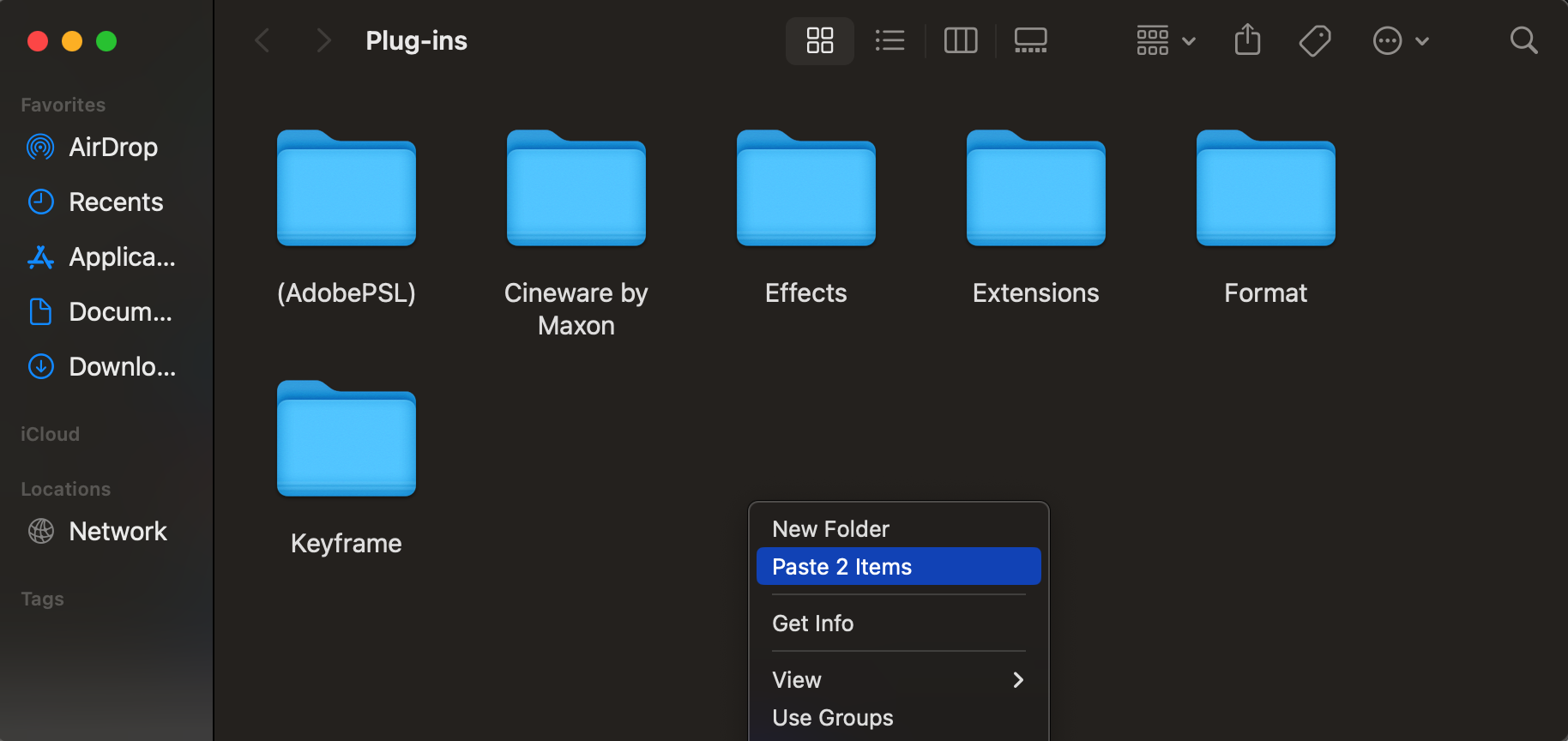Click the Share icon

click(x=1247, y=40)
